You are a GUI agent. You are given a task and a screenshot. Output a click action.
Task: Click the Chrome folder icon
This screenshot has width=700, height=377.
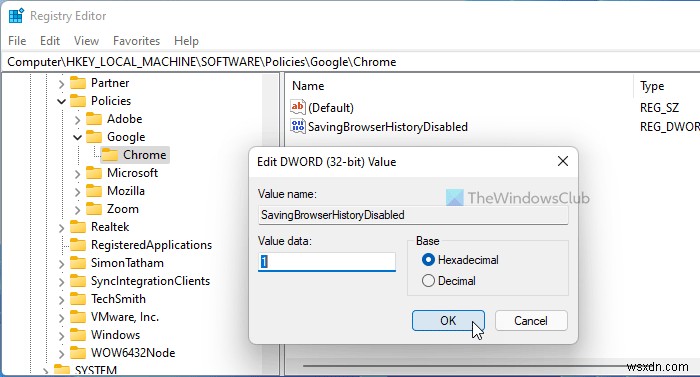[x=110, y=155]
